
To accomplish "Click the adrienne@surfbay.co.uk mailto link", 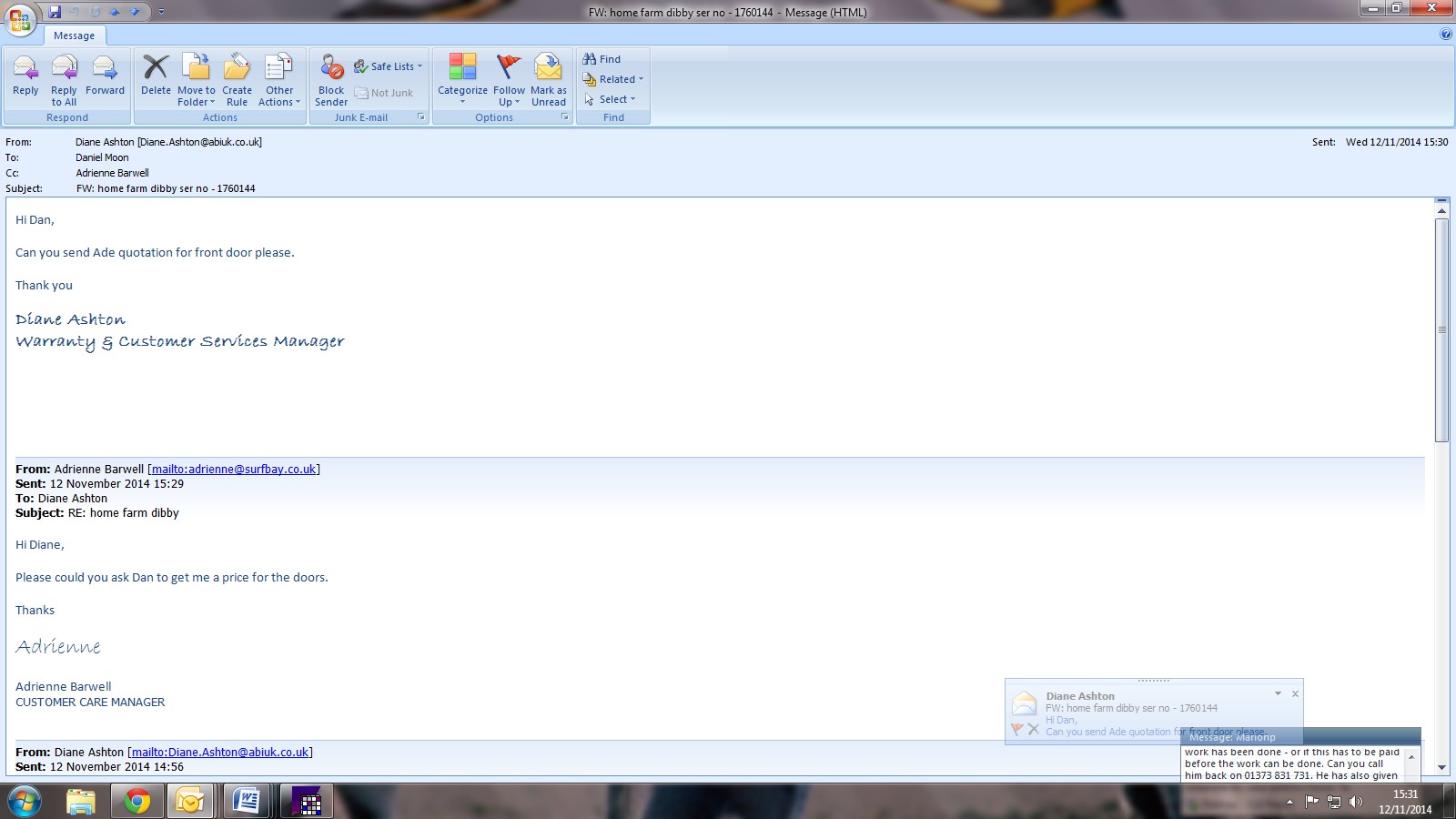I will (234, 470).
